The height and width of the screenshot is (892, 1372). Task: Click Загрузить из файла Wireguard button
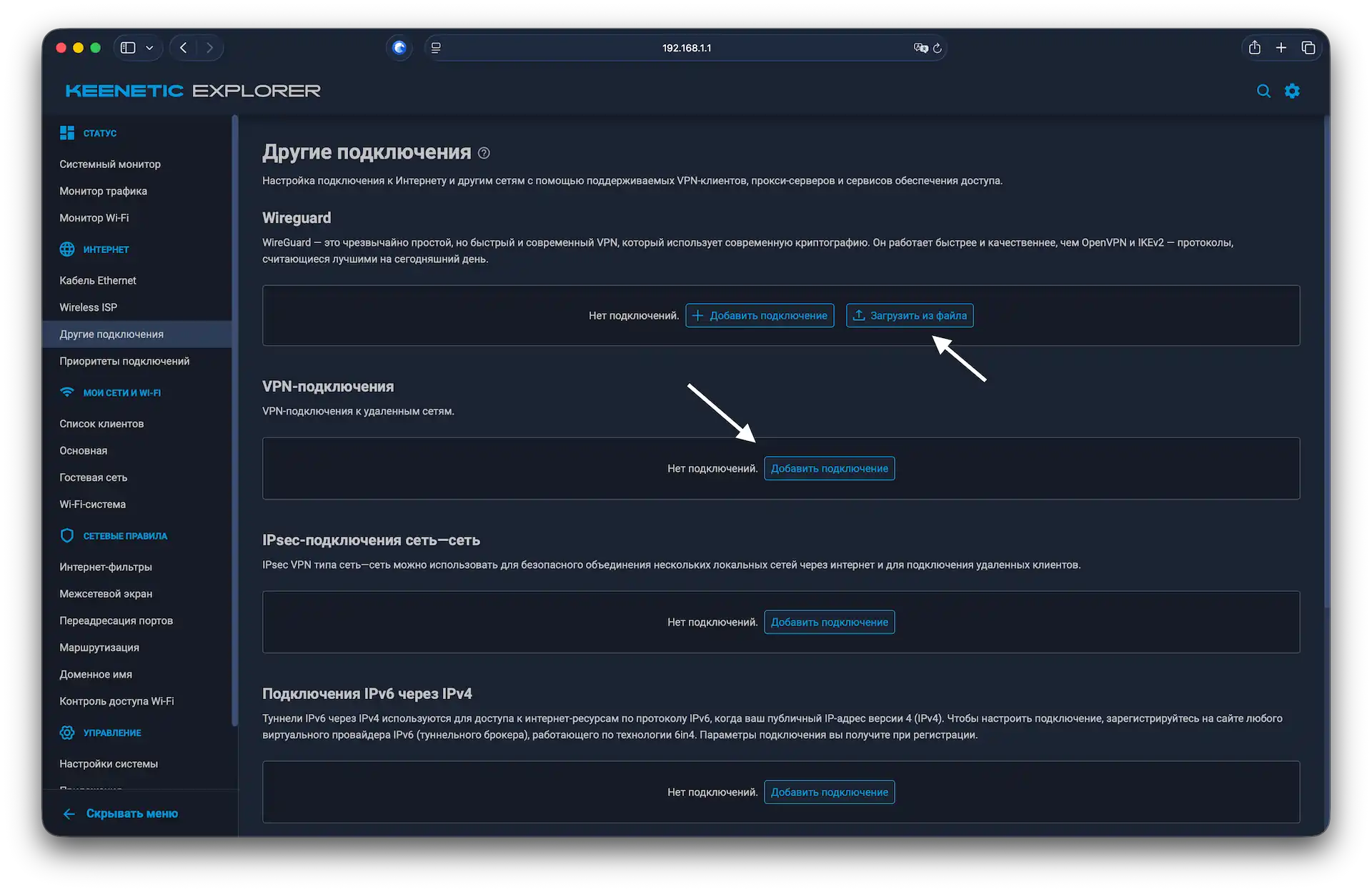tap(910, 315)
